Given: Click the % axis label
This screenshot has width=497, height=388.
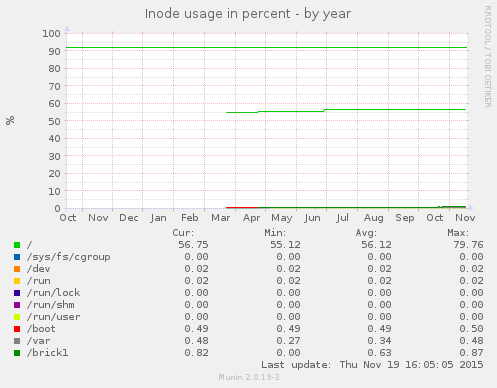Looking at the screenshot, I should tap(10, 120).
